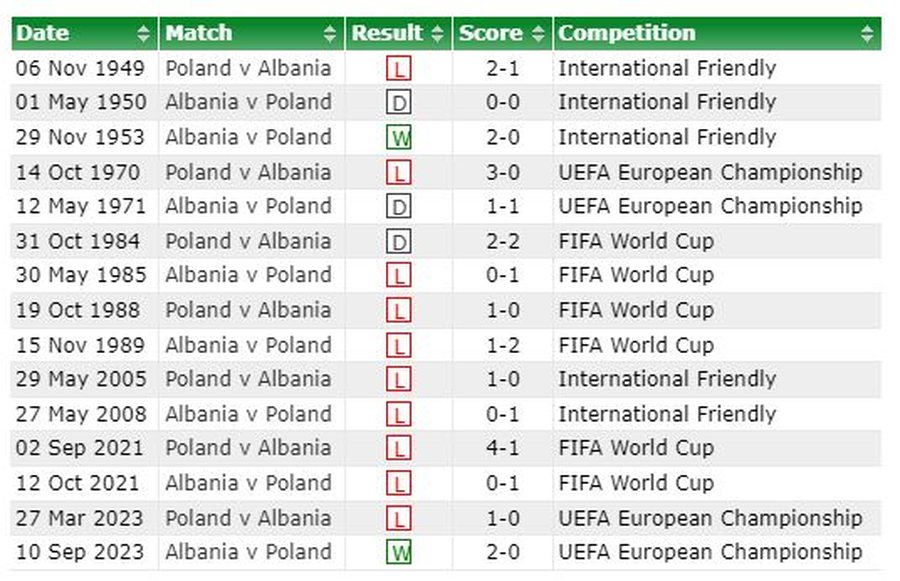
Task: Click the L result icon for 14 Oct 1970
Action: [399, 173]
